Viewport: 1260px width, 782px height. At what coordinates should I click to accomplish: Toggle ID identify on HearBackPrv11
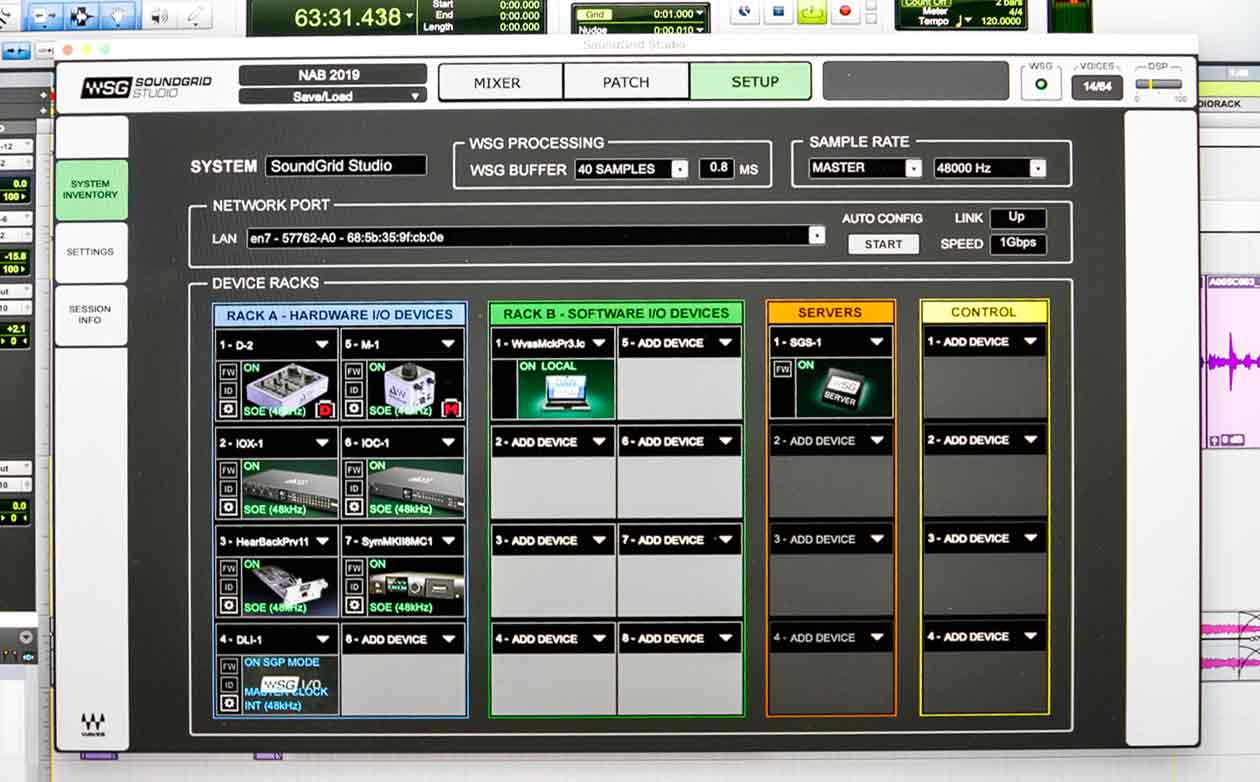tap(227, 586)
